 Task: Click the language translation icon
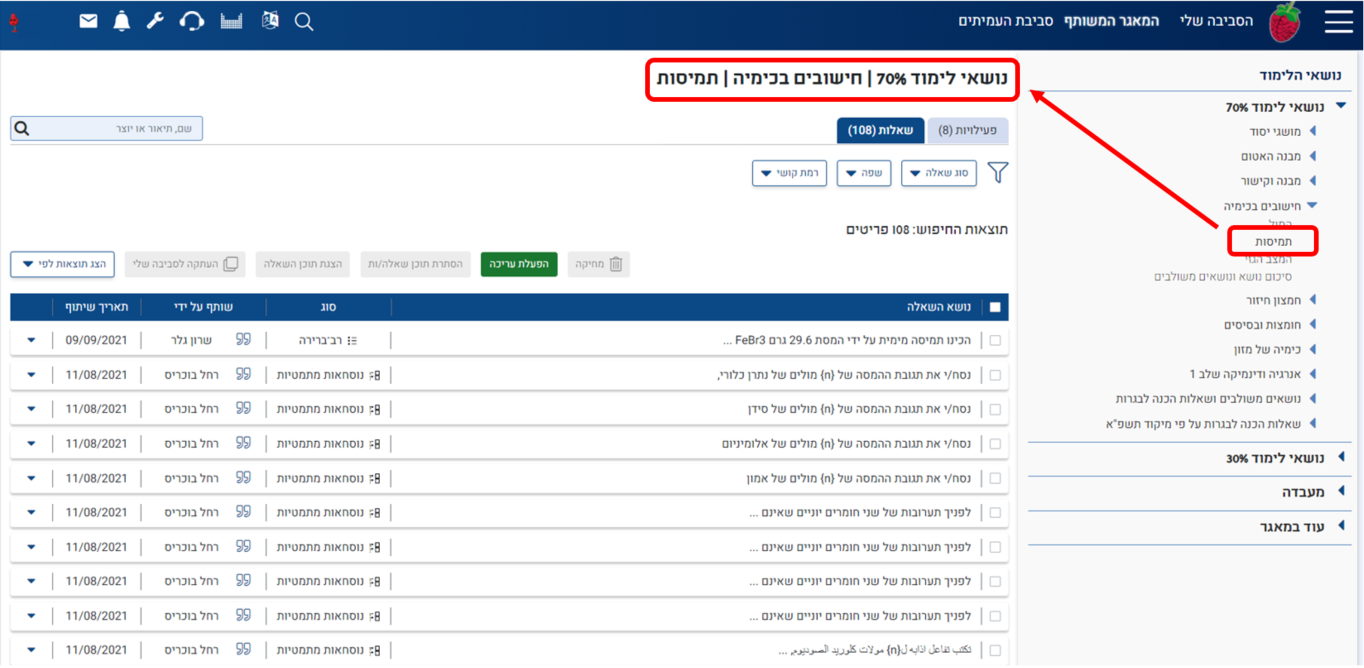coord(270,21)
